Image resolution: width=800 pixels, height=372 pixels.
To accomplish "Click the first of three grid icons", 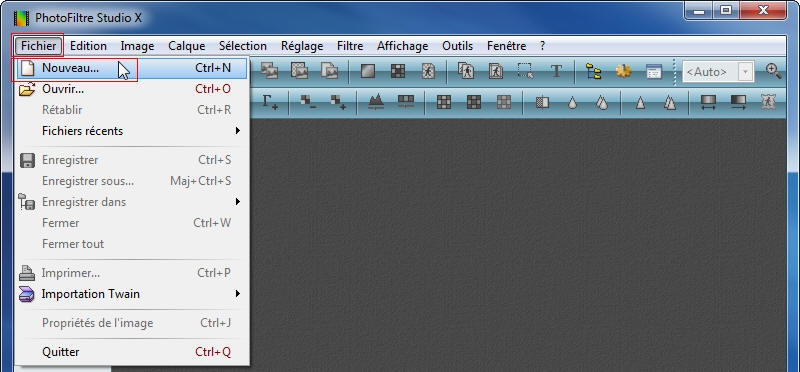I will click(x=444, y=102).
